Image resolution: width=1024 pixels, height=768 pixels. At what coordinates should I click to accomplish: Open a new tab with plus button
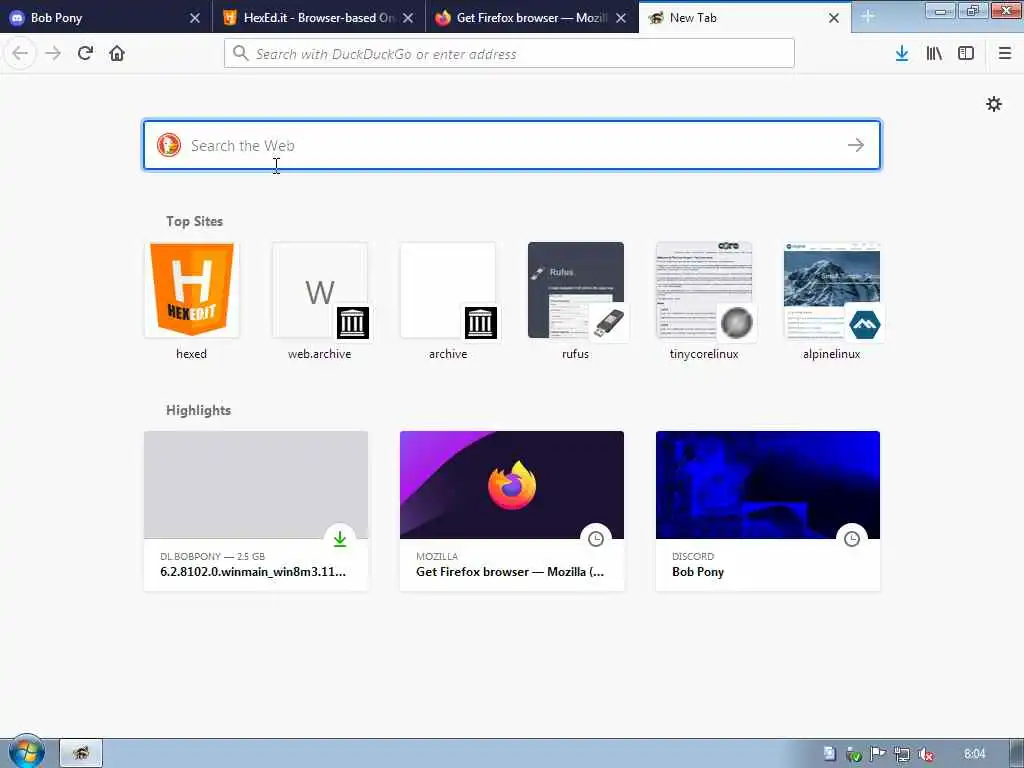point(868,17)
